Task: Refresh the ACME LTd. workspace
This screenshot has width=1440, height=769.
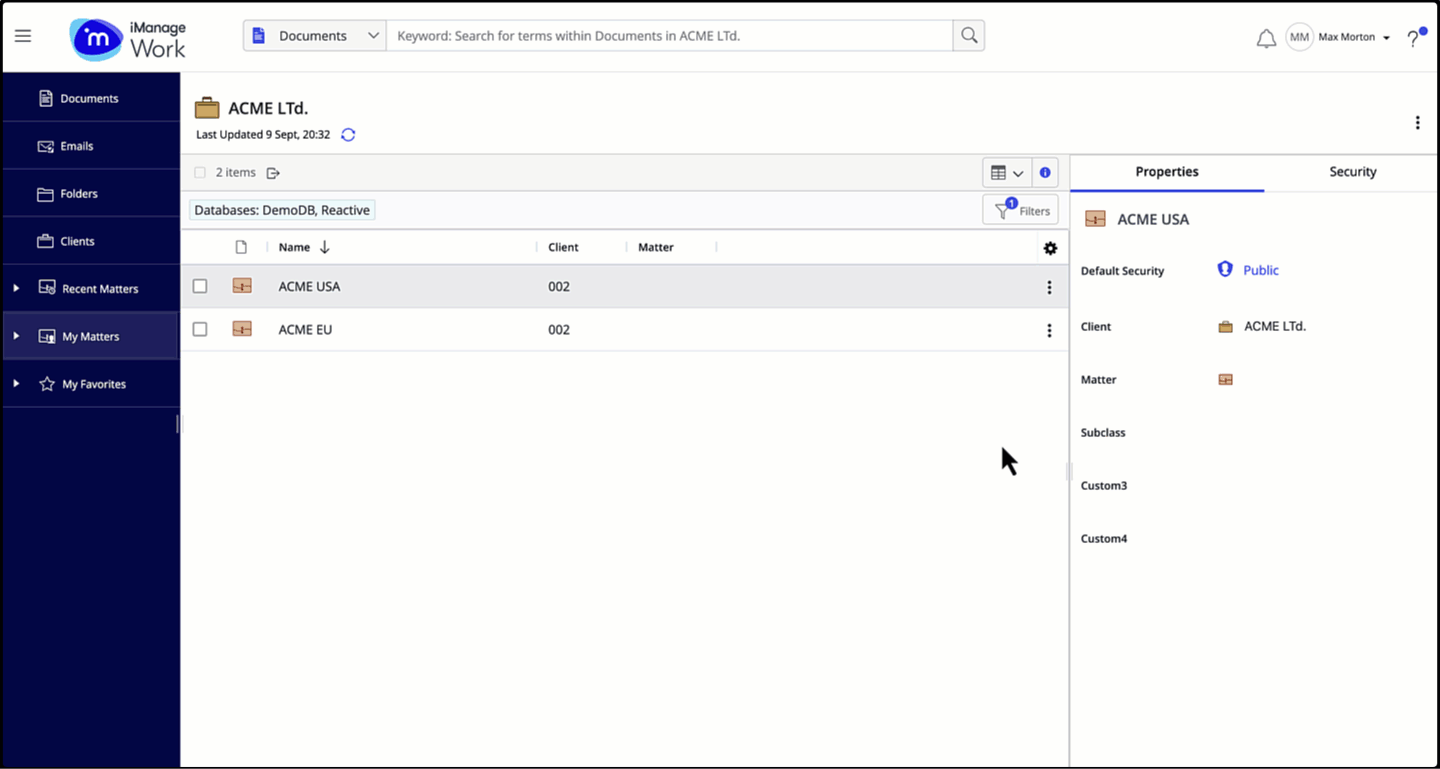Action: tap(347, 134)
